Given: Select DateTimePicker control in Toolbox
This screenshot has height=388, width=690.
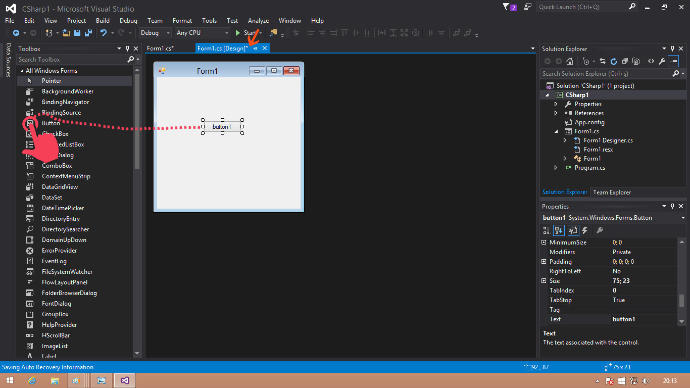Looking at the screenshot, I should pos(62,208).
